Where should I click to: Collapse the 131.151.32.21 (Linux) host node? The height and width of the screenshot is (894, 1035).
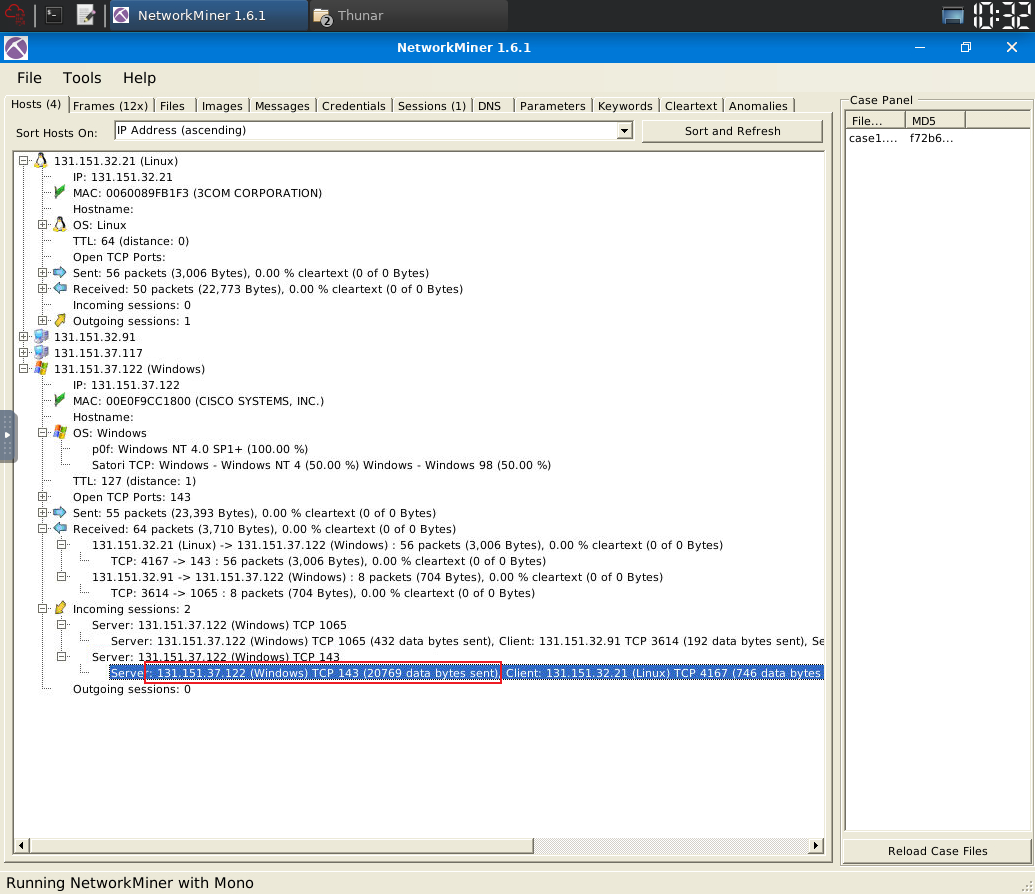point(24,160)
